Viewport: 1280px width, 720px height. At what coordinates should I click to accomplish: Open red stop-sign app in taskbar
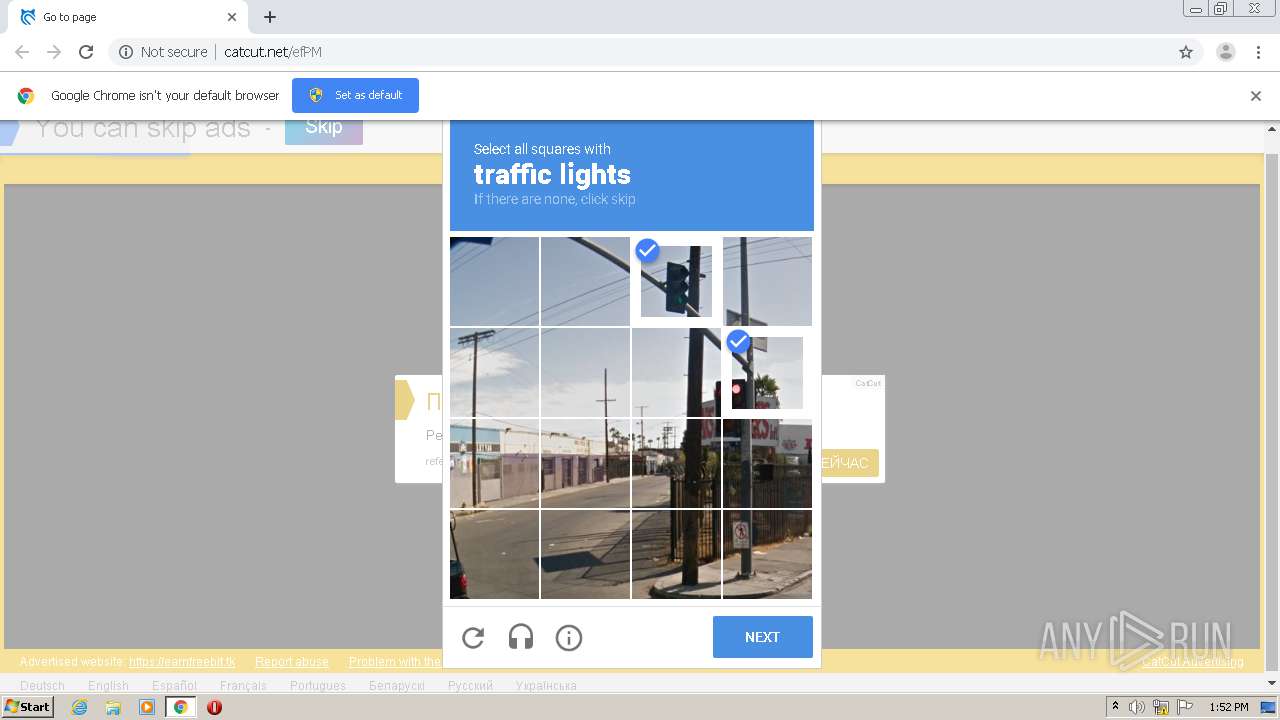click(214, 707)
